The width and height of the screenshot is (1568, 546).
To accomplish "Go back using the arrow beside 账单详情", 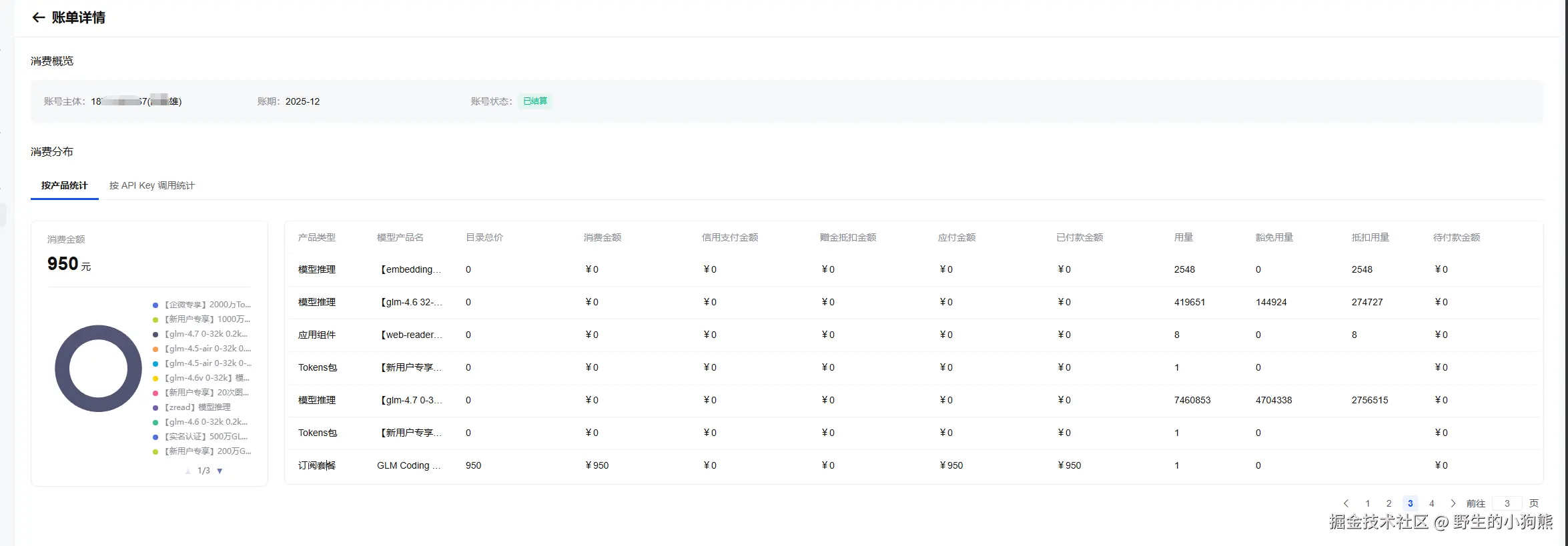I will tap(39, 17).
